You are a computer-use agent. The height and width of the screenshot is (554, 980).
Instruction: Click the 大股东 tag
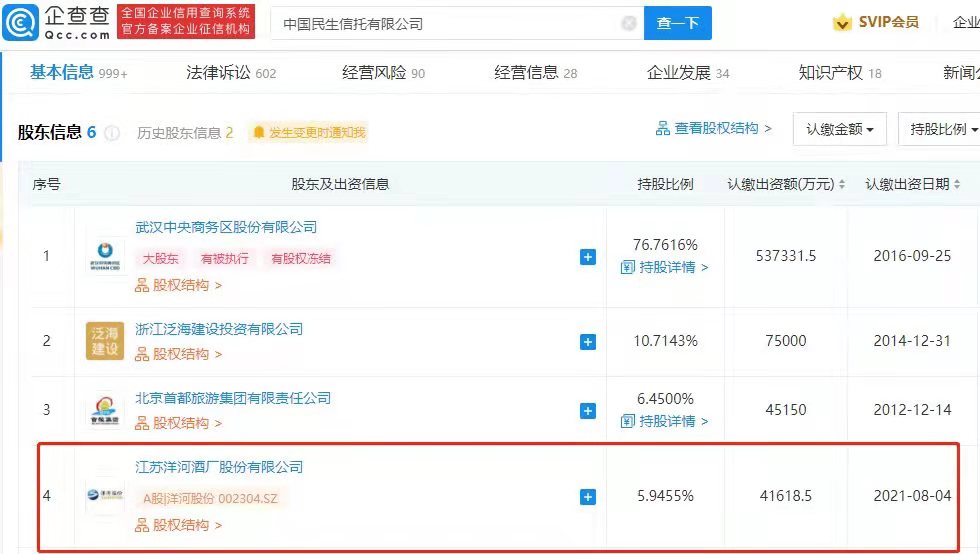coord(161,259)
